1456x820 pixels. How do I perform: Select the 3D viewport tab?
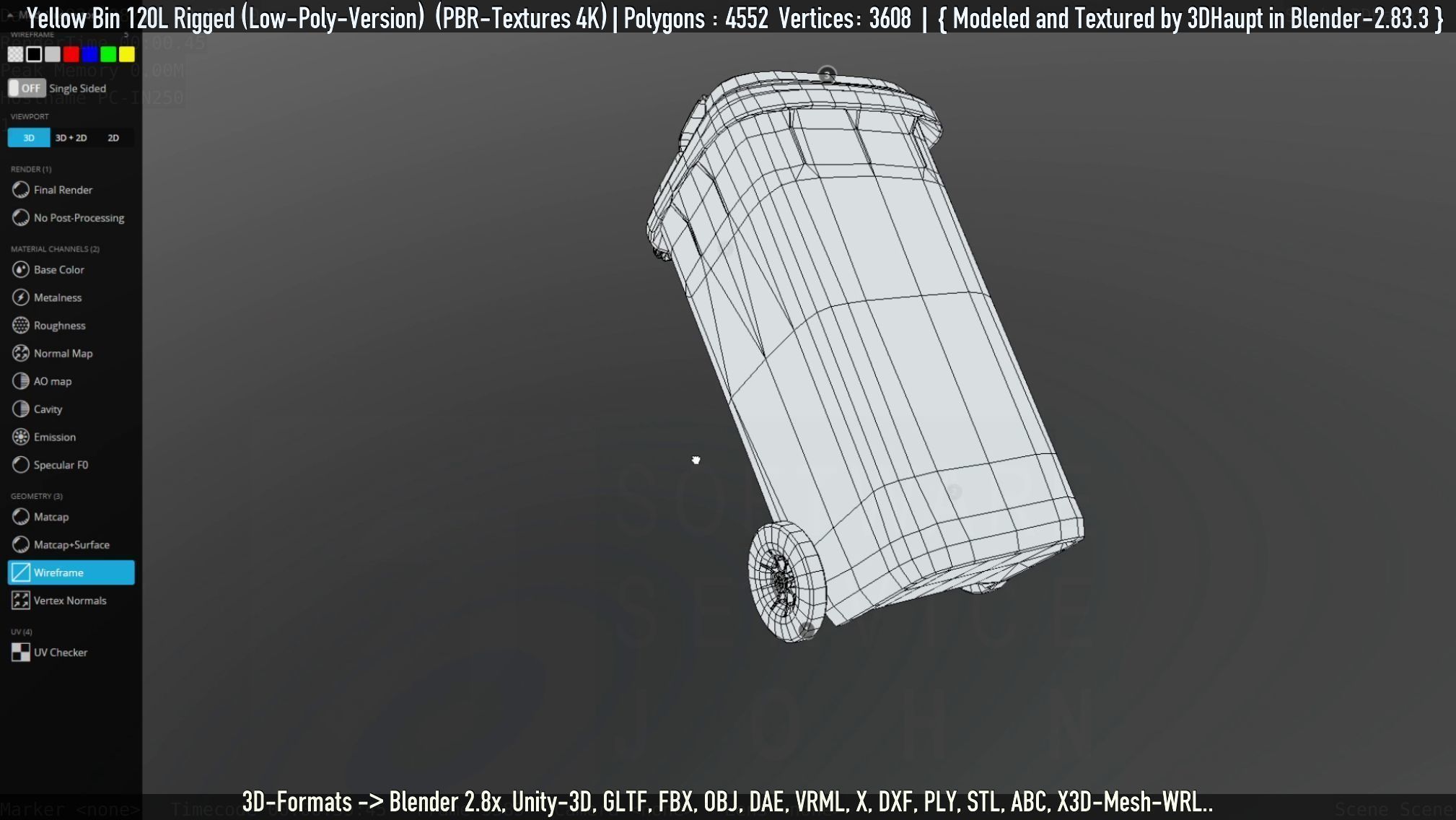tap(29, 138)
